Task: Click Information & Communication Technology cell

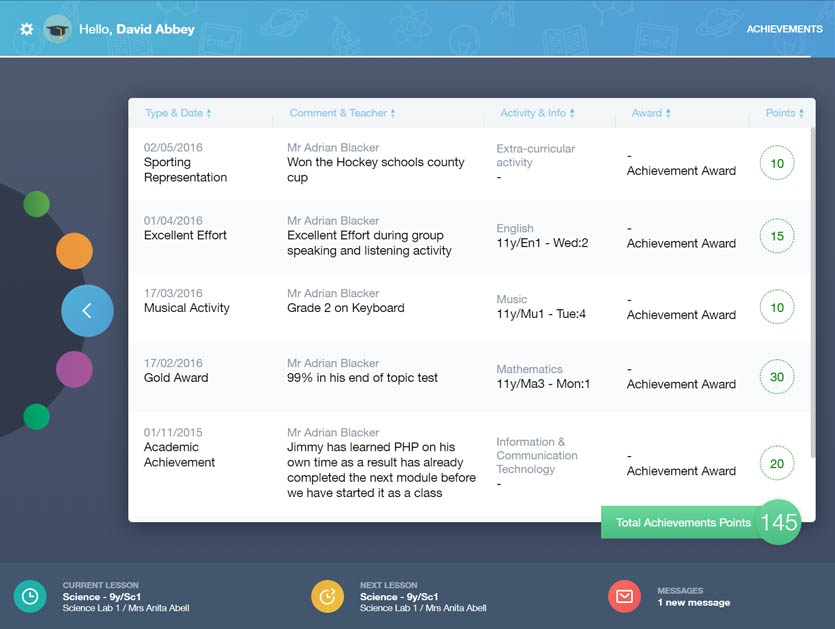Action: tap(537, 455)
